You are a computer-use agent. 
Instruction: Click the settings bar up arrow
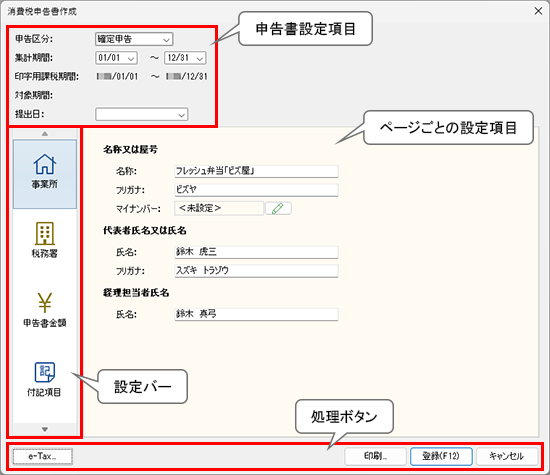(45, 134)
